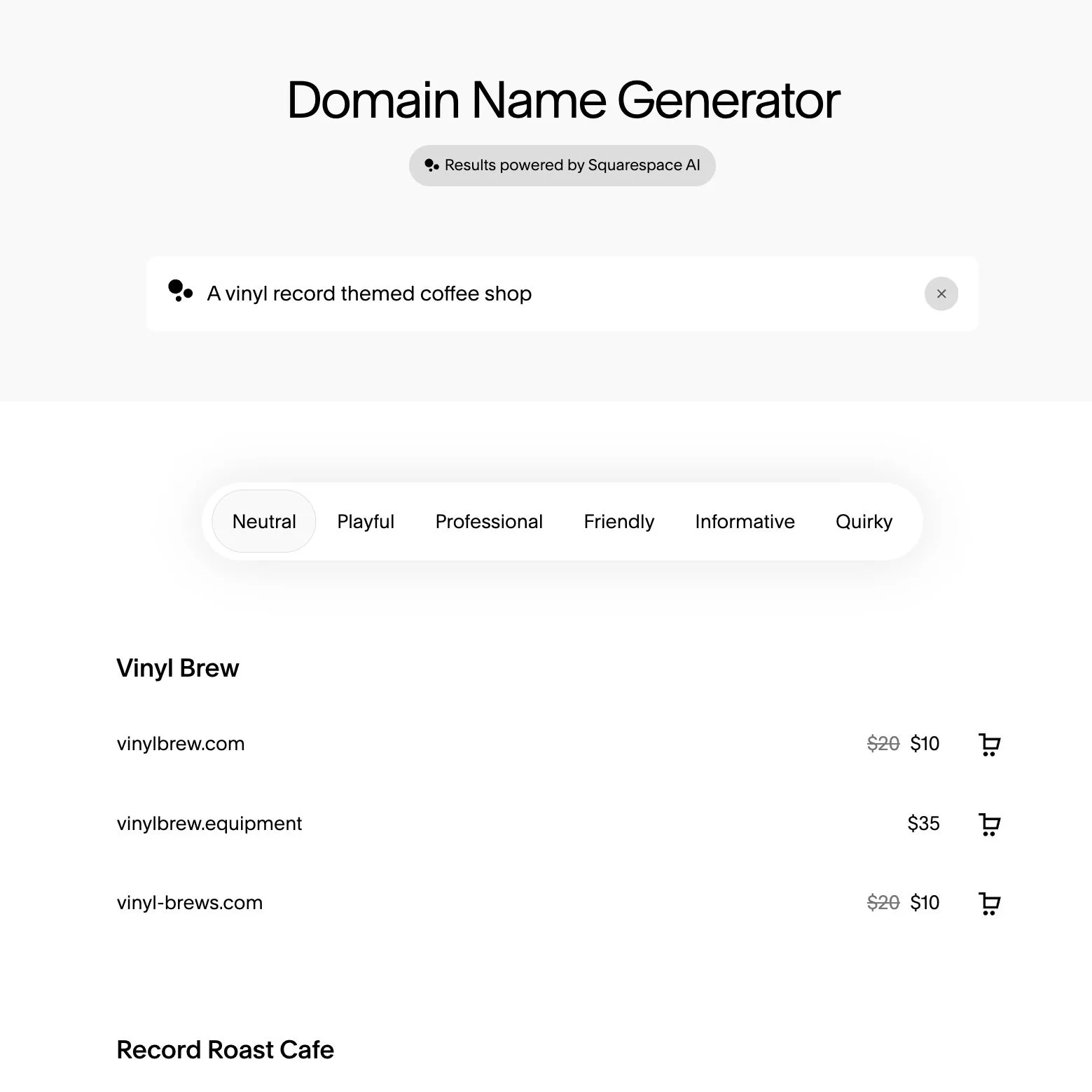The height and width of the screenshot is (1092, 1092).
Task: Click the Squarespace AI dots icon in search field
Action: pos(180,291)
